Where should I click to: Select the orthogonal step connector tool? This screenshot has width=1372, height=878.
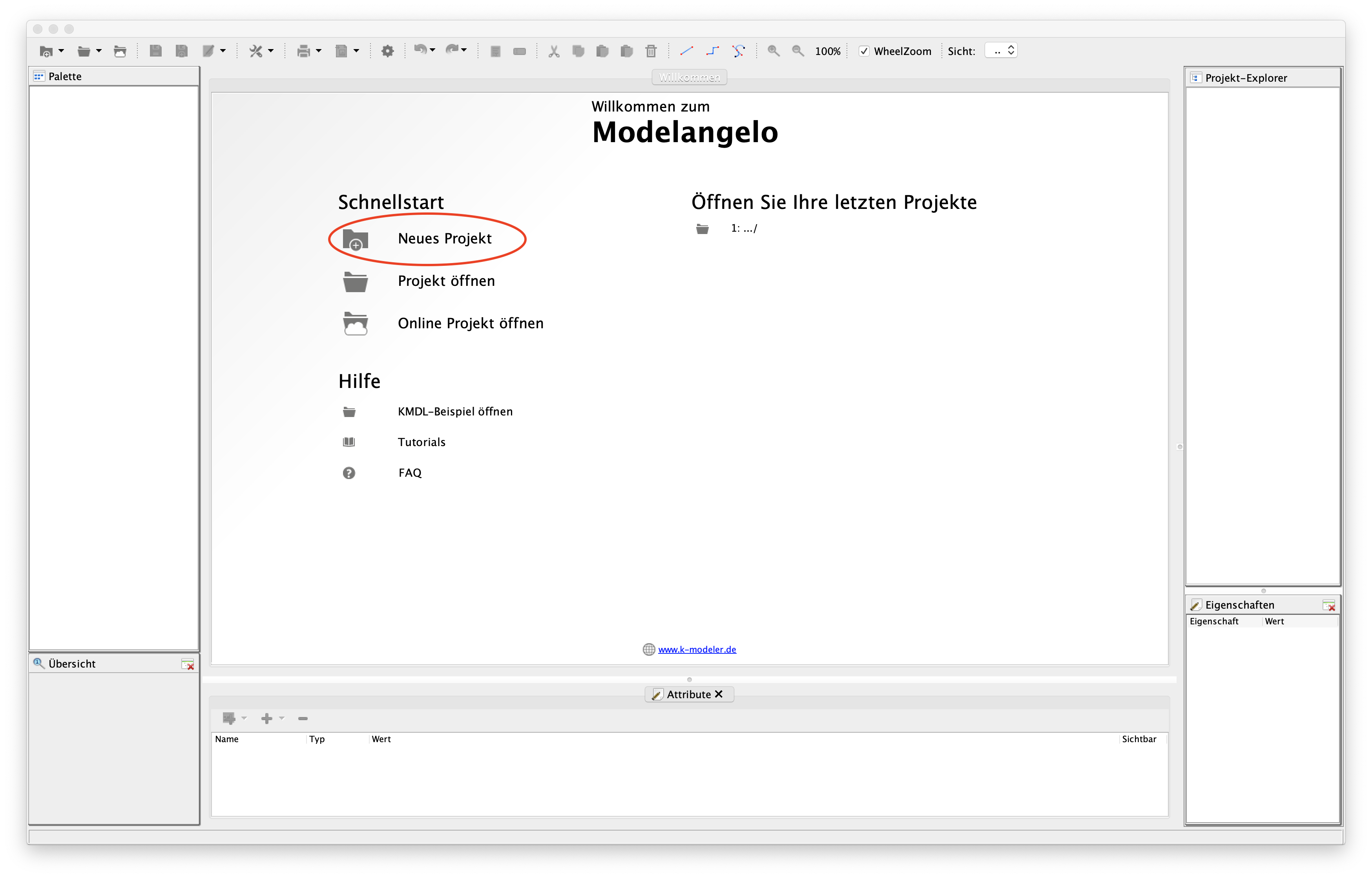[x=712, y=51]
